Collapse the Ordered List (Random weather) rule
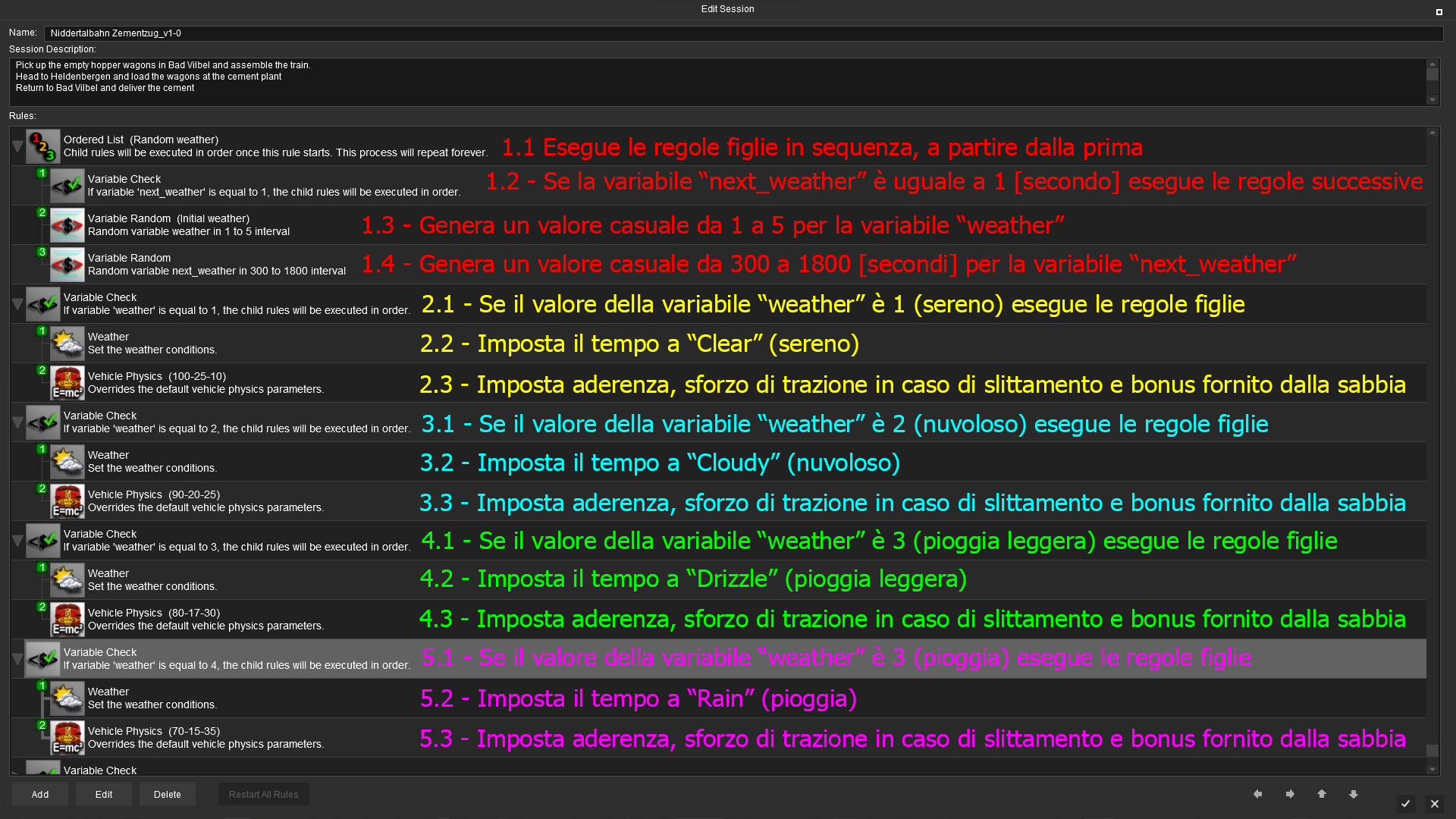Viewport: 1456px width, 819px height. (17, 146)
